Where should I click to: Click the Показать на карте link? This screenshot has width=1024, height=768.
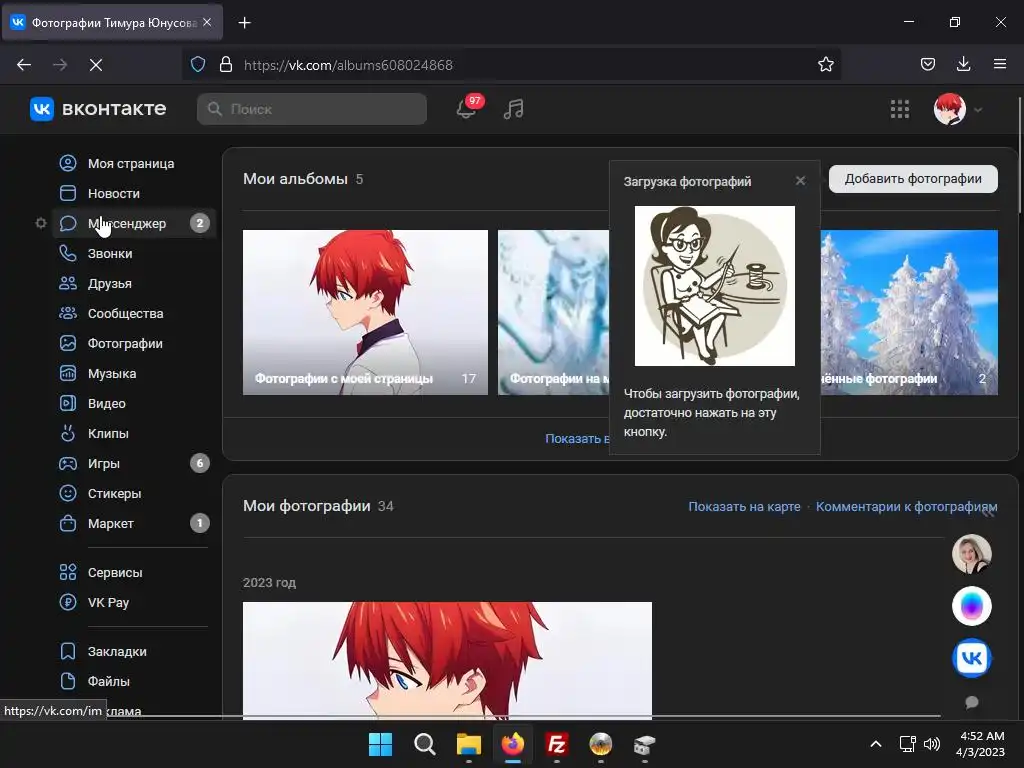click(744, 506)
